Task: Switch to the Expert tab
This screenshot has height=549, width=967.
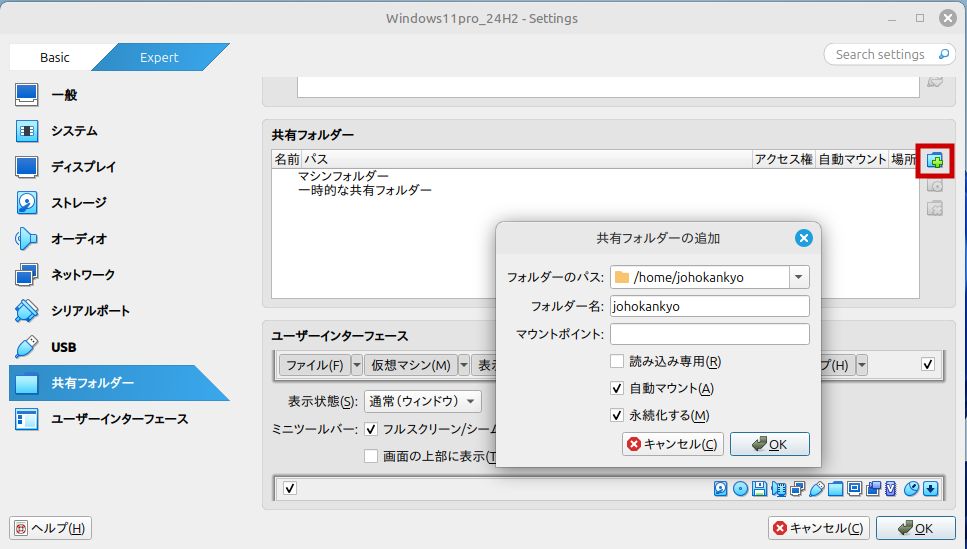Action: point(159,57)
